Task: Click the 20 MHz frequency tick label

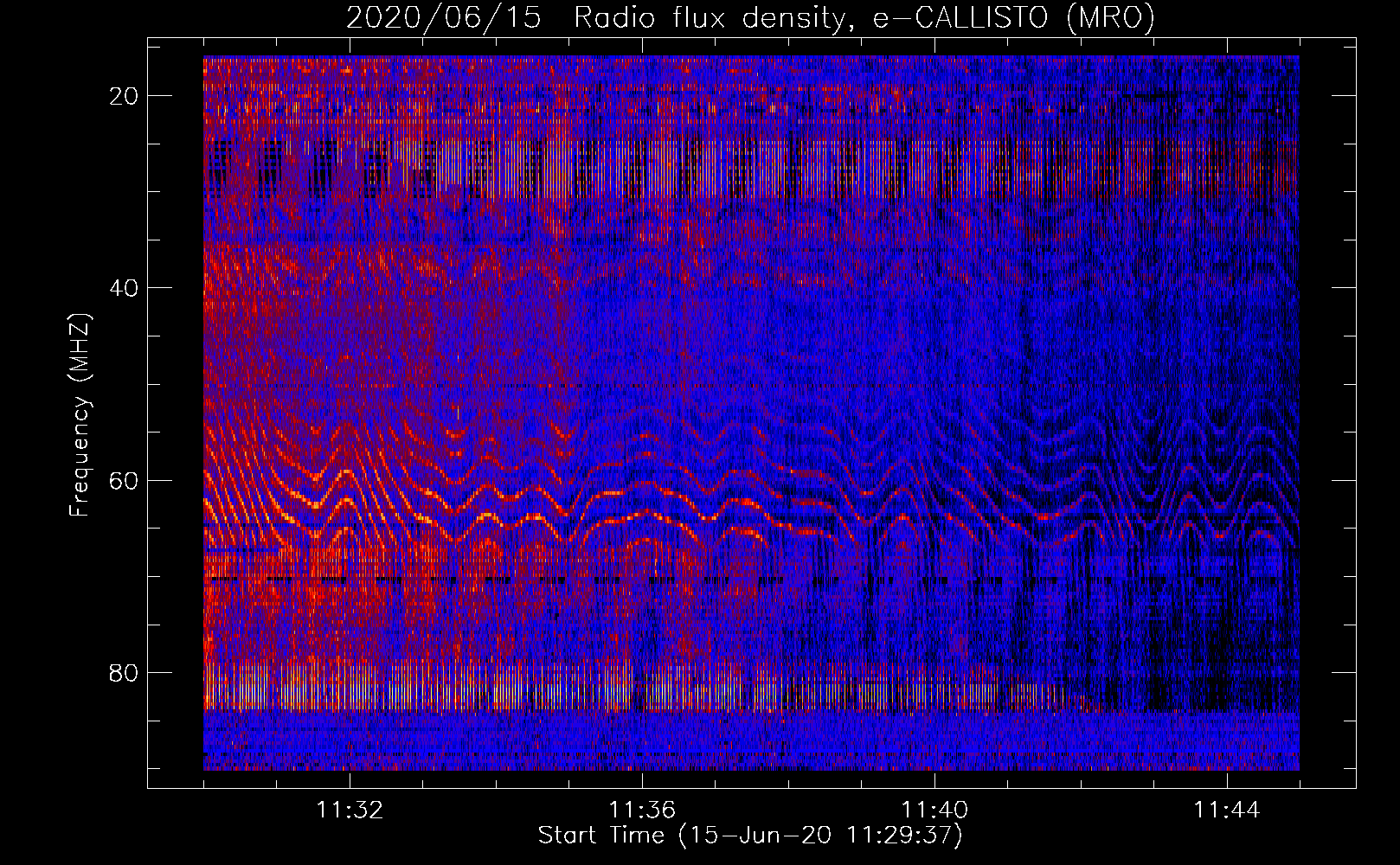Action: click(x=125, y=96)
